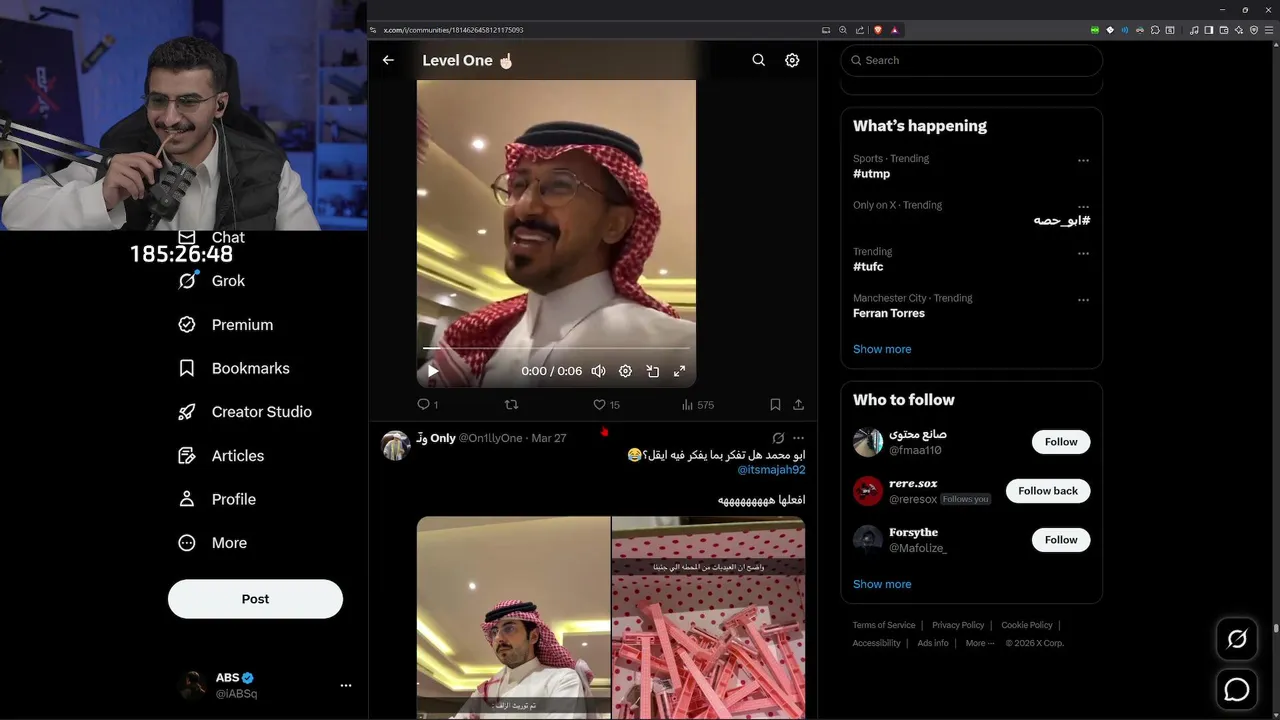Open options for #ابو_حصه trend
The height and width of the screenshot is (720, 1280).
point(1083,207)
